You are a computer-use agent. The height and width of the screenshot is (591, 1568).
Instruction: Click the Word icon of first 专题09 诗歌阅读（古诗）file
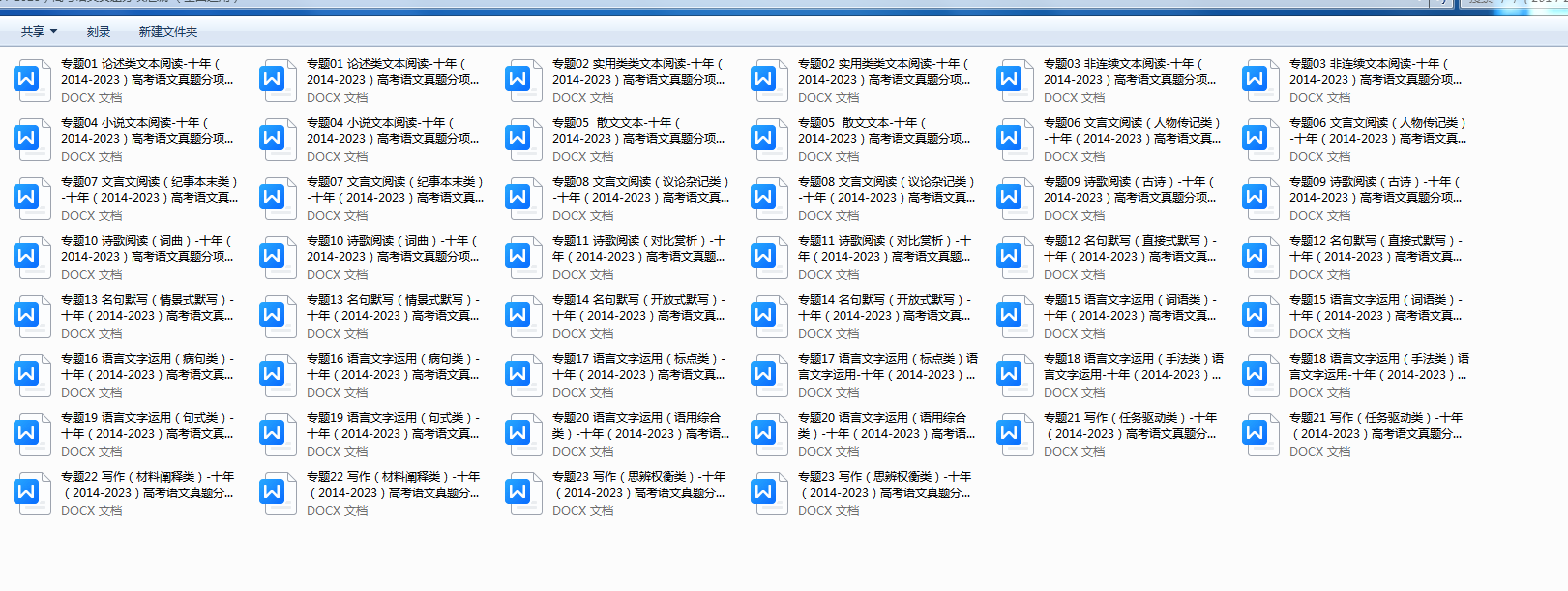pos(1015,198)
